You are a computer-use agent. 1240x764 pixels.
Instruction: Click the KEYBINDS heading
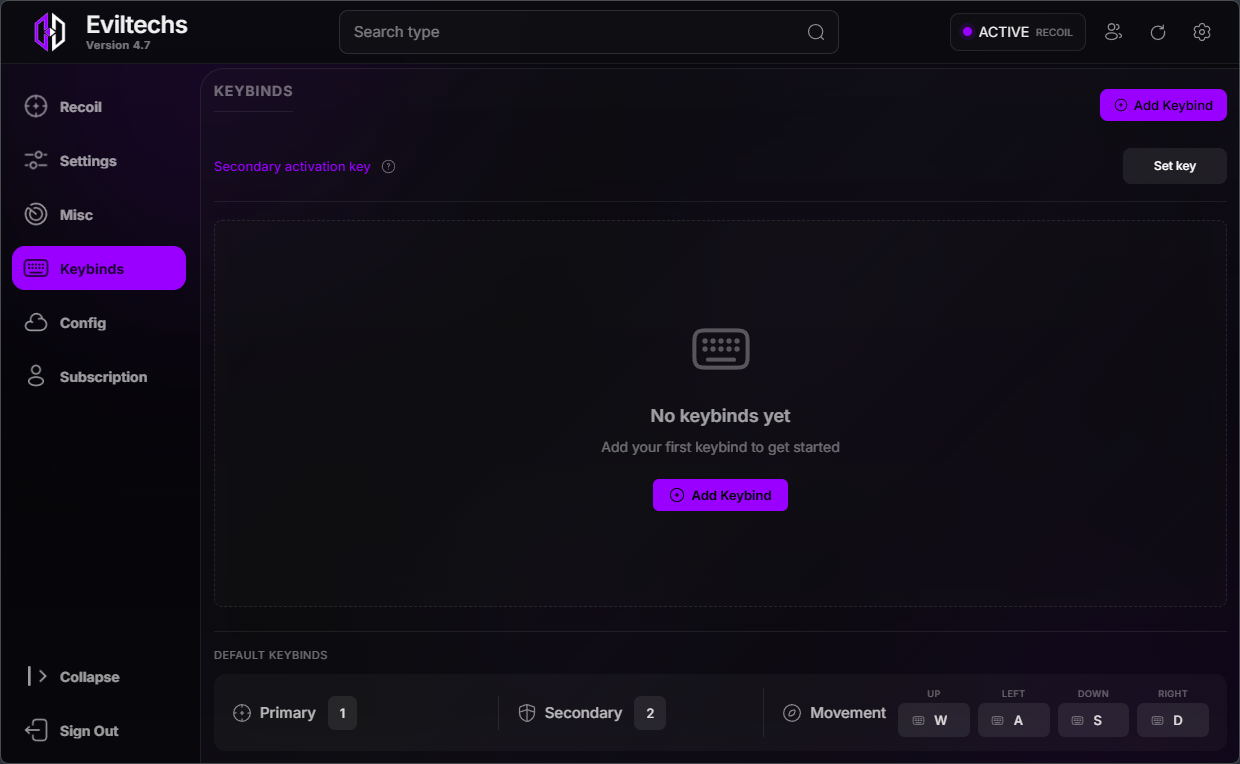pyautogui.click(x=253, y=91)
